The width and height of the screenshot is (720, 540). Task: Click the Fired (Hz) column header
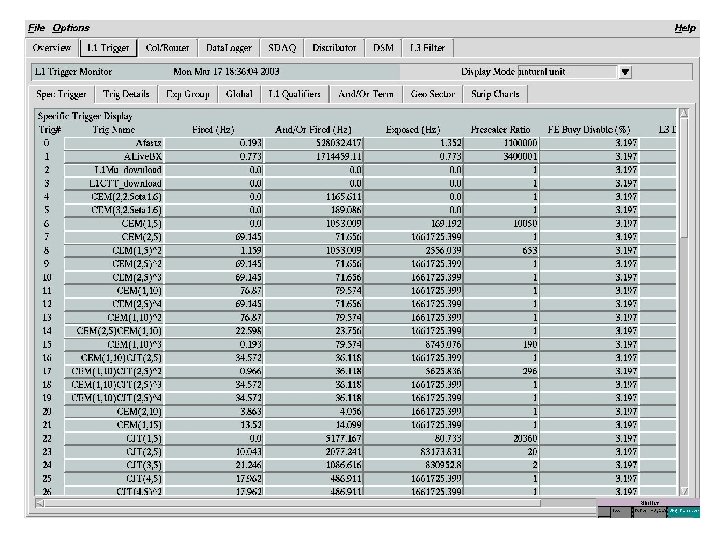pos(213,130)
